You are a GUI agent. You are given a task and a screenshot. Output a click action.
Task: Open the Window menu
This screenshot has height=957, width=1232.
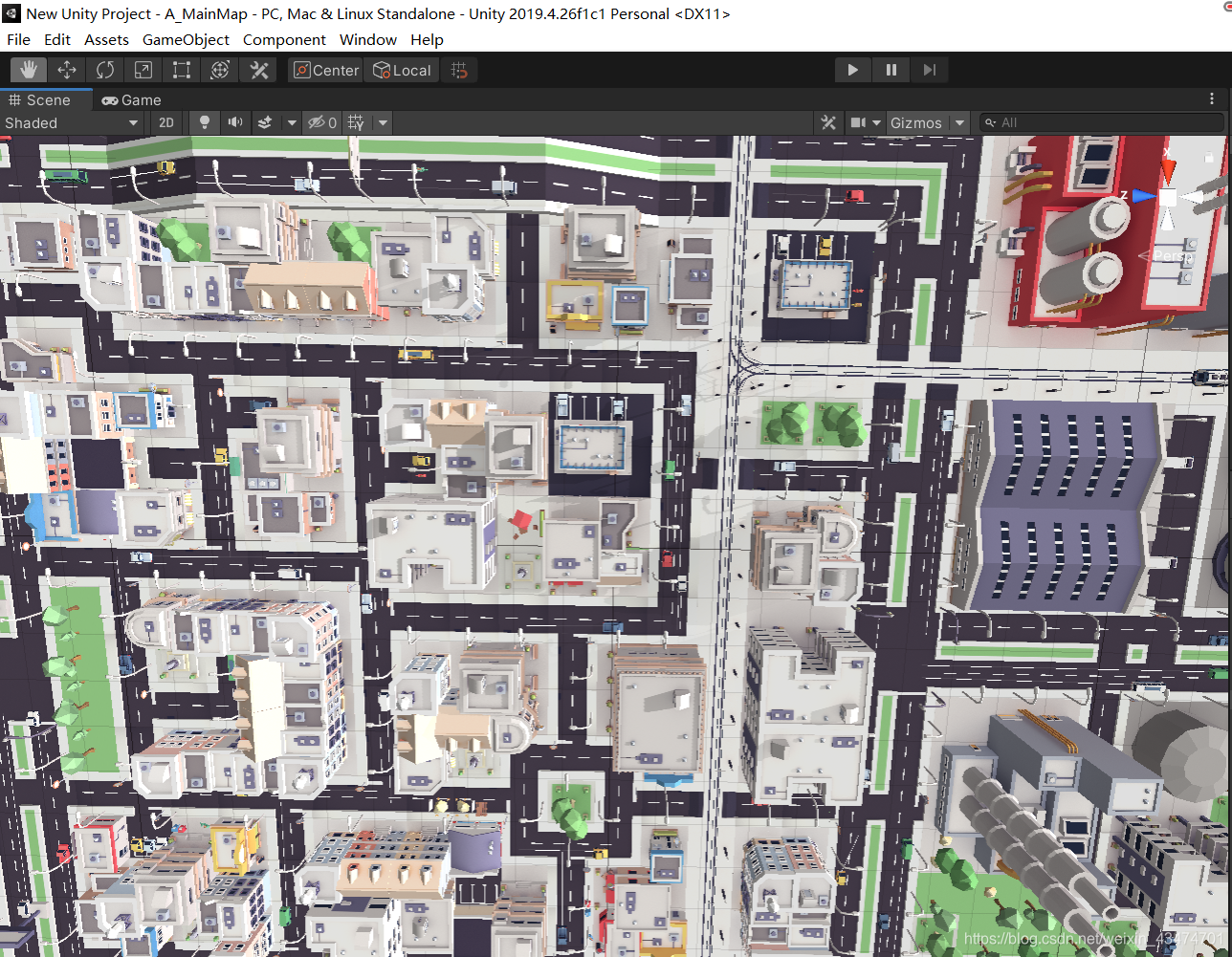(x=368, y=39)
